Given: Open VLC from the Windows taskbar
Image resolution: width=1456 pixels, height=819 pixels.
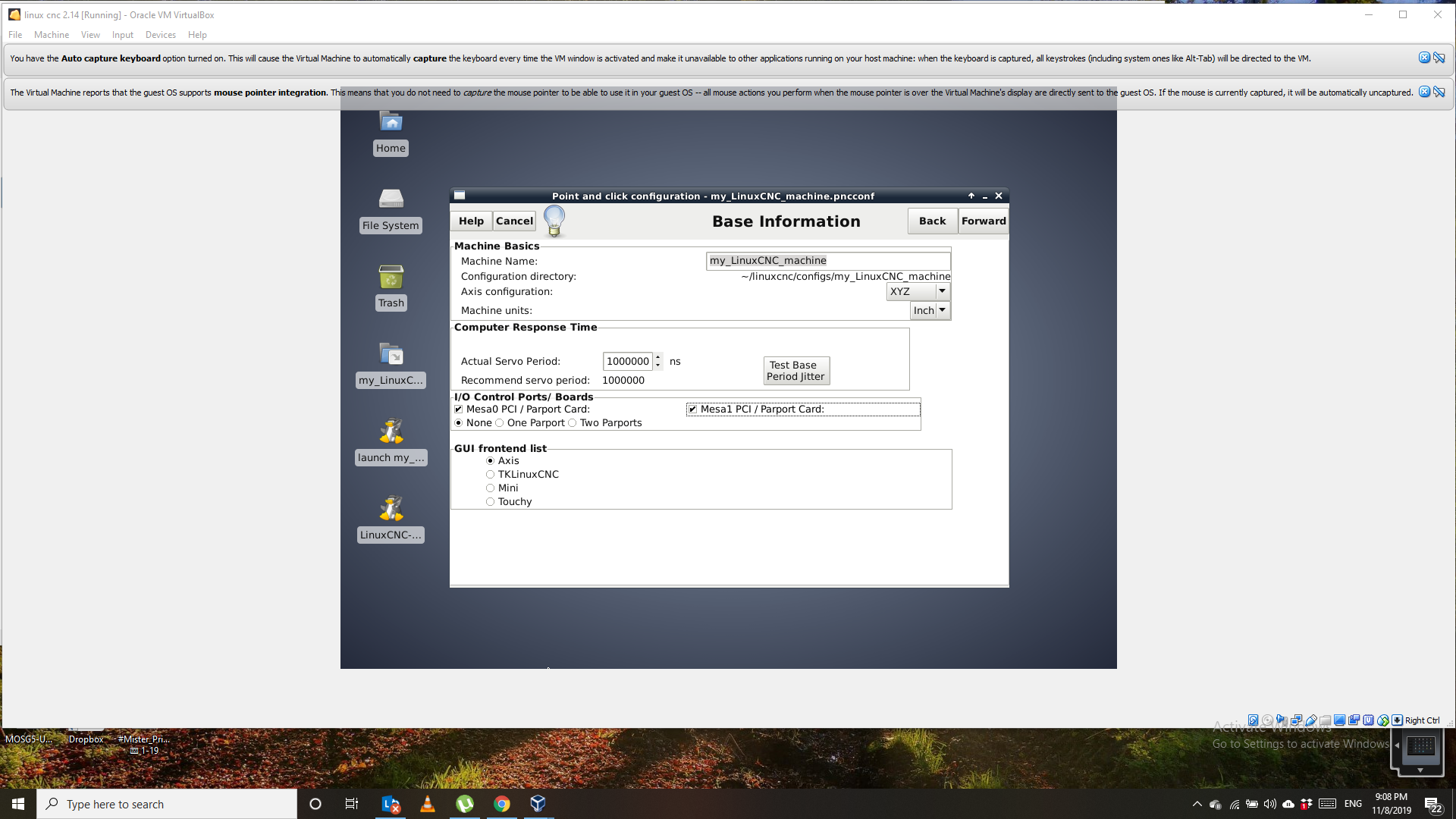Looking at the screenshot, I should pyautogui.click(x=428, y=804).
